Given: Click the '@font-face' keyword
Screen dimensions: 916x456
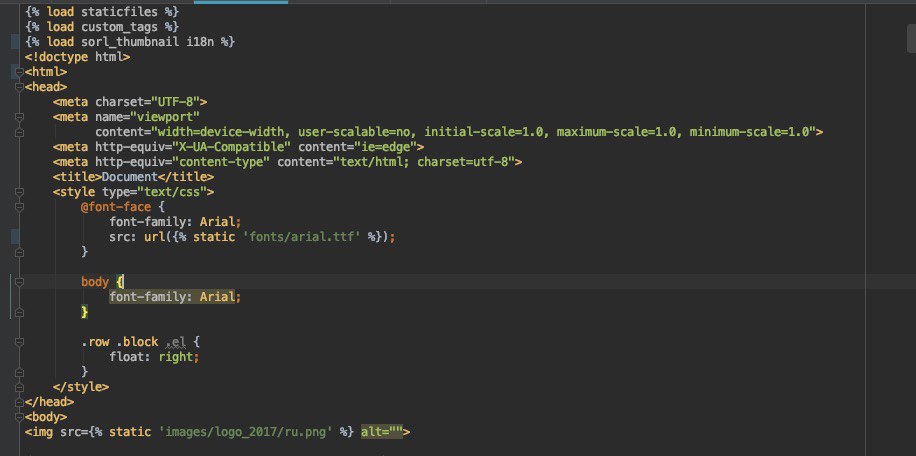Looking at the screenshot, I should (116, 207).
